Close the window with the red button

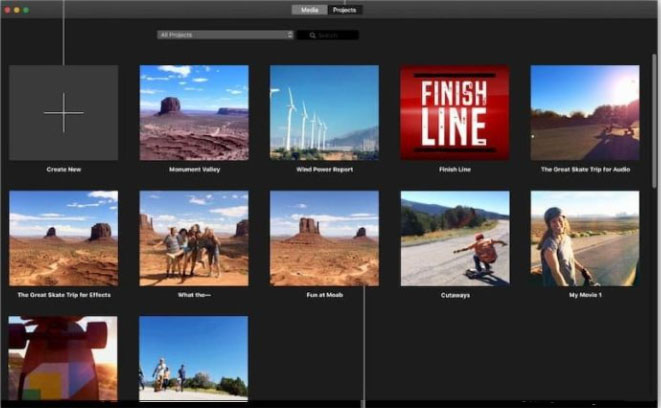(8, 10)
